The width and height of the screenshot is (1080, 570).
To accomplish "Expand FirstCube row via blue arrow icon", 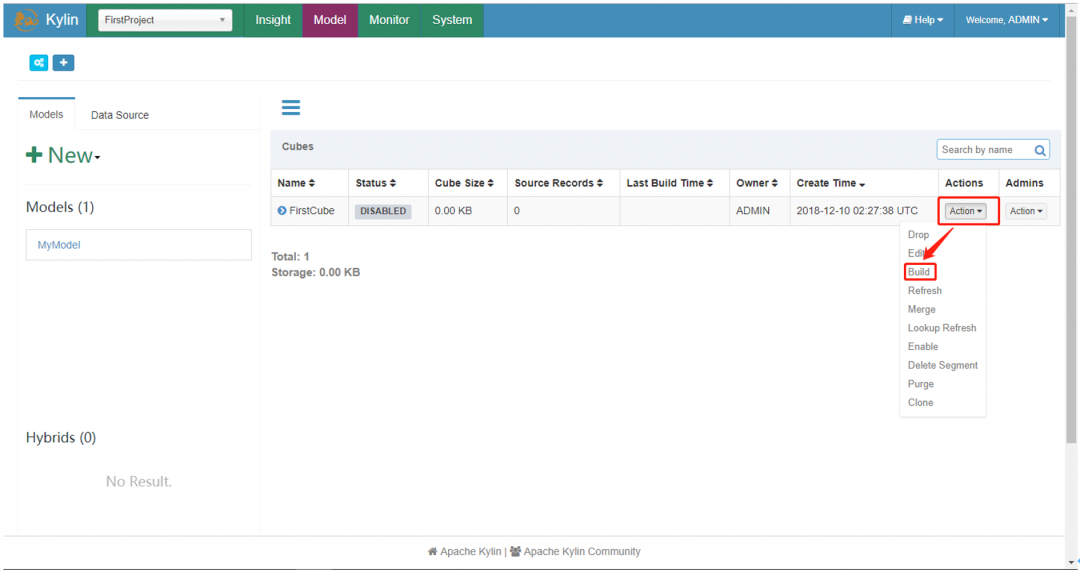I will [282, 211].
